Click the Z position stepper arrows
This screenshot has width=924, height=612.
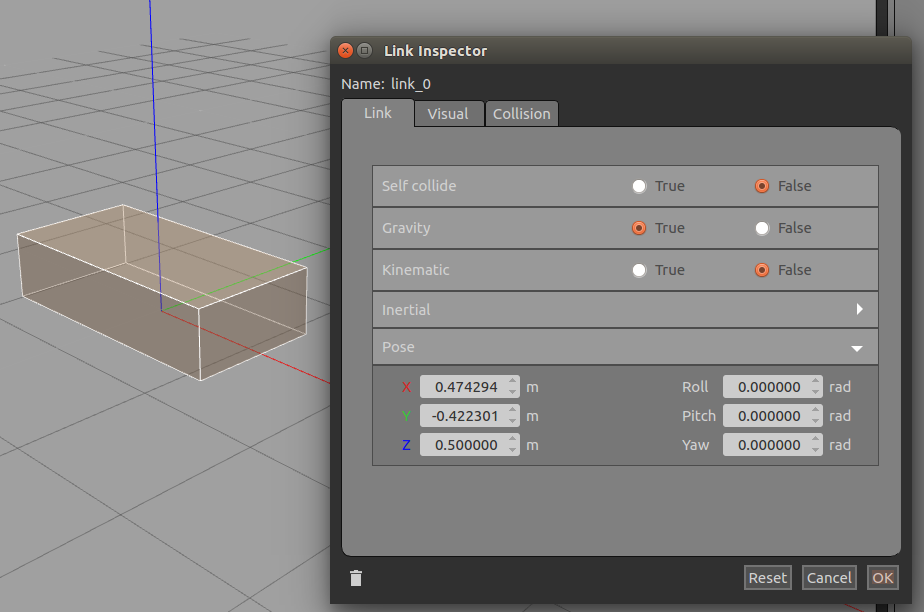[513, 445]
